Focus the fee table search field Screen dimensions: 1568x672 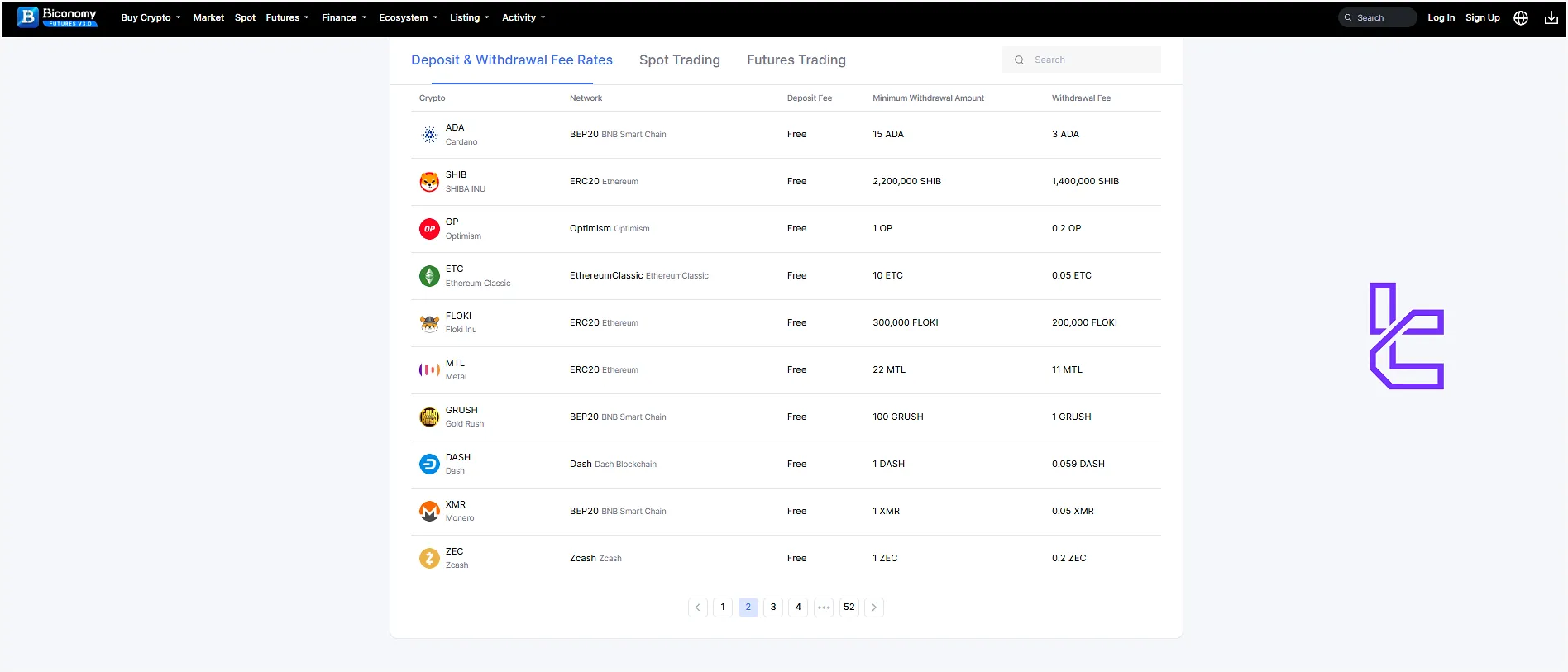[1082, 60]
